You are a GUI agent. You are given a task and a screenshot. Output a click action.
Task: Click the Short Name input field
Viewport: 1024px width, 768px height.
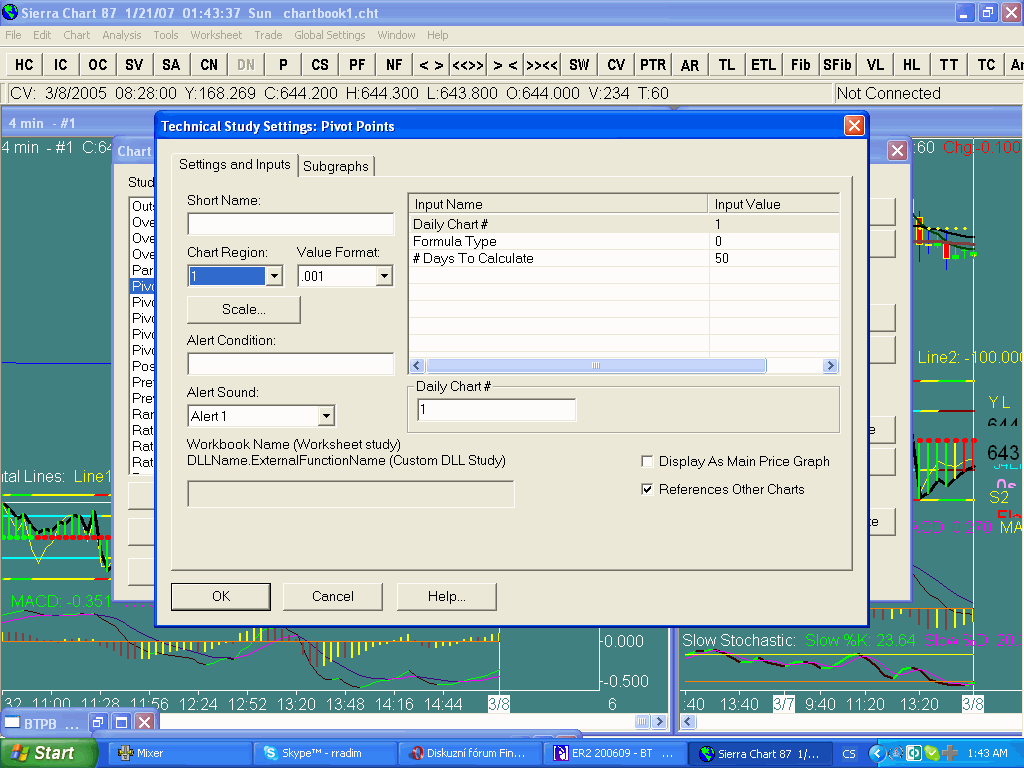290,224
